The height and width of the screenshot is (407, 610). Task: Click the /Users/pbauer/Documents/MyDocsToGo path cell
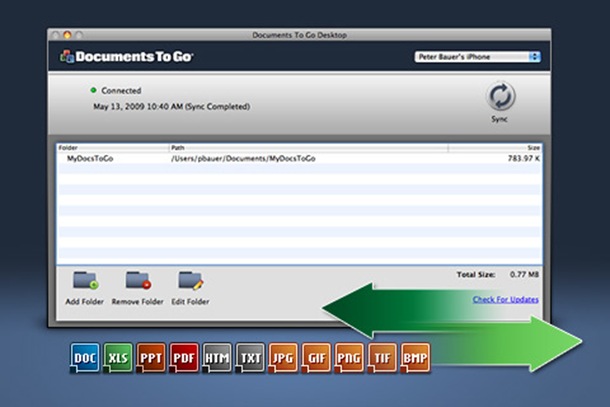tap(243, 158)
